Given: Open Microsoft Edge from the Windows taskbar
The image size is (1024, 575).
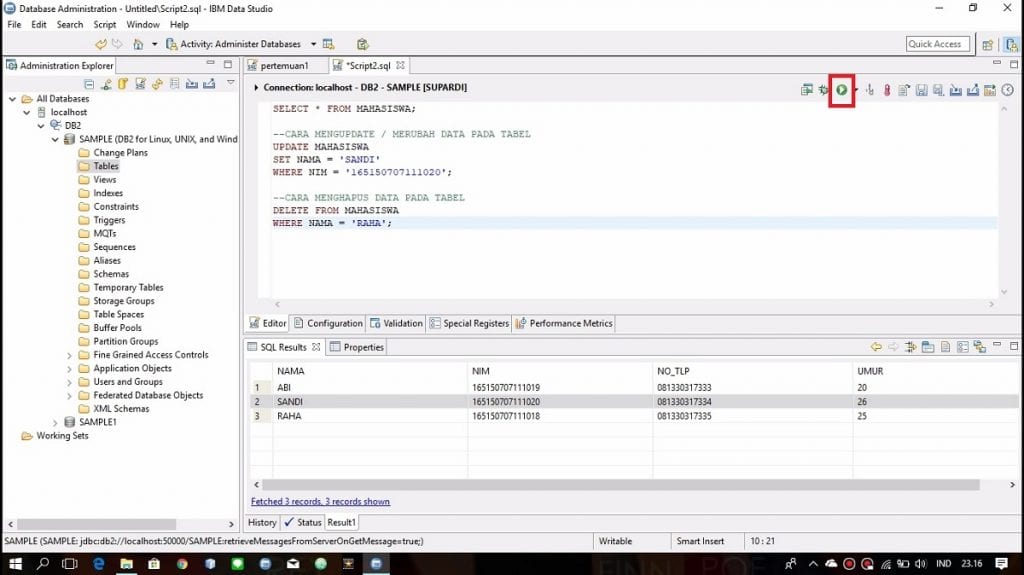Looking at the screenshot, I should pos(99,564).
